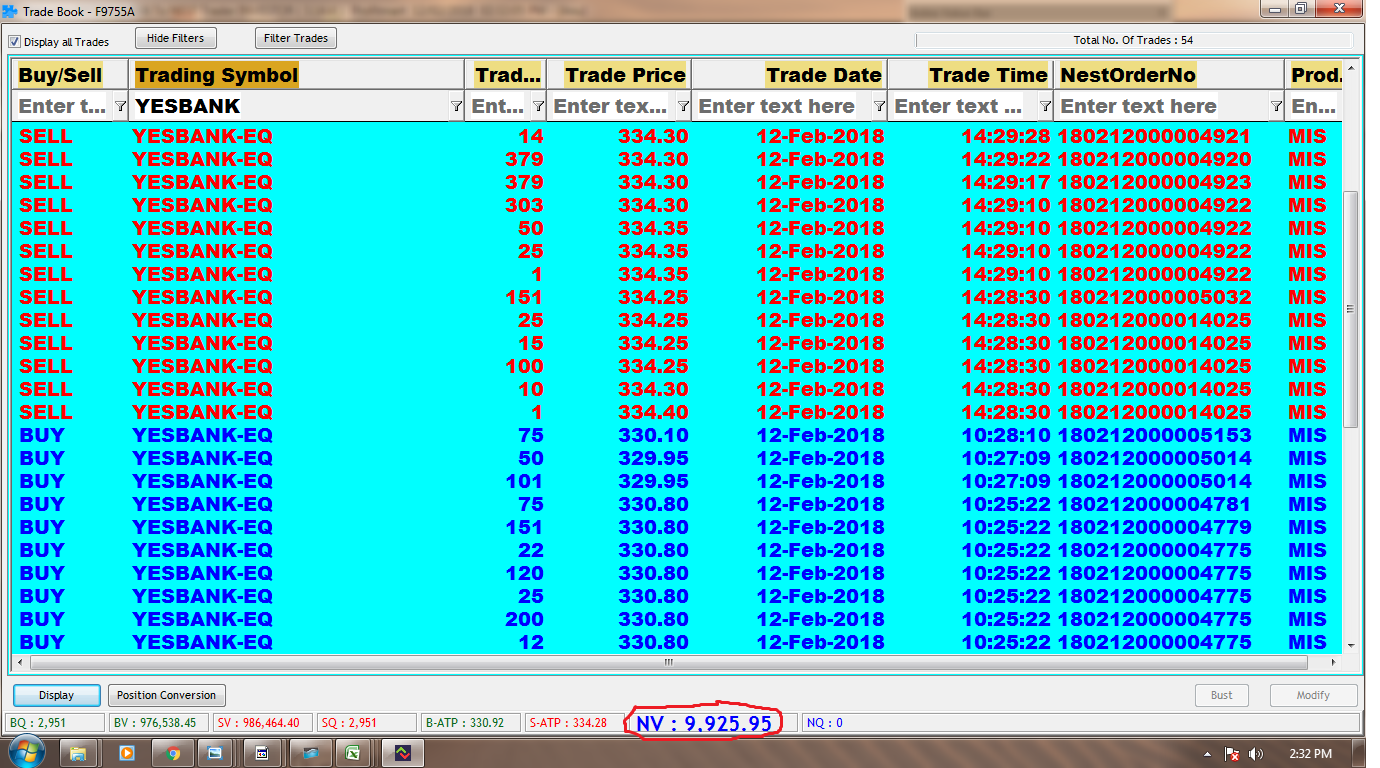Click the Filter Trades button
Viewport: 1380px width, 768px height.
(x=296, y=39)
